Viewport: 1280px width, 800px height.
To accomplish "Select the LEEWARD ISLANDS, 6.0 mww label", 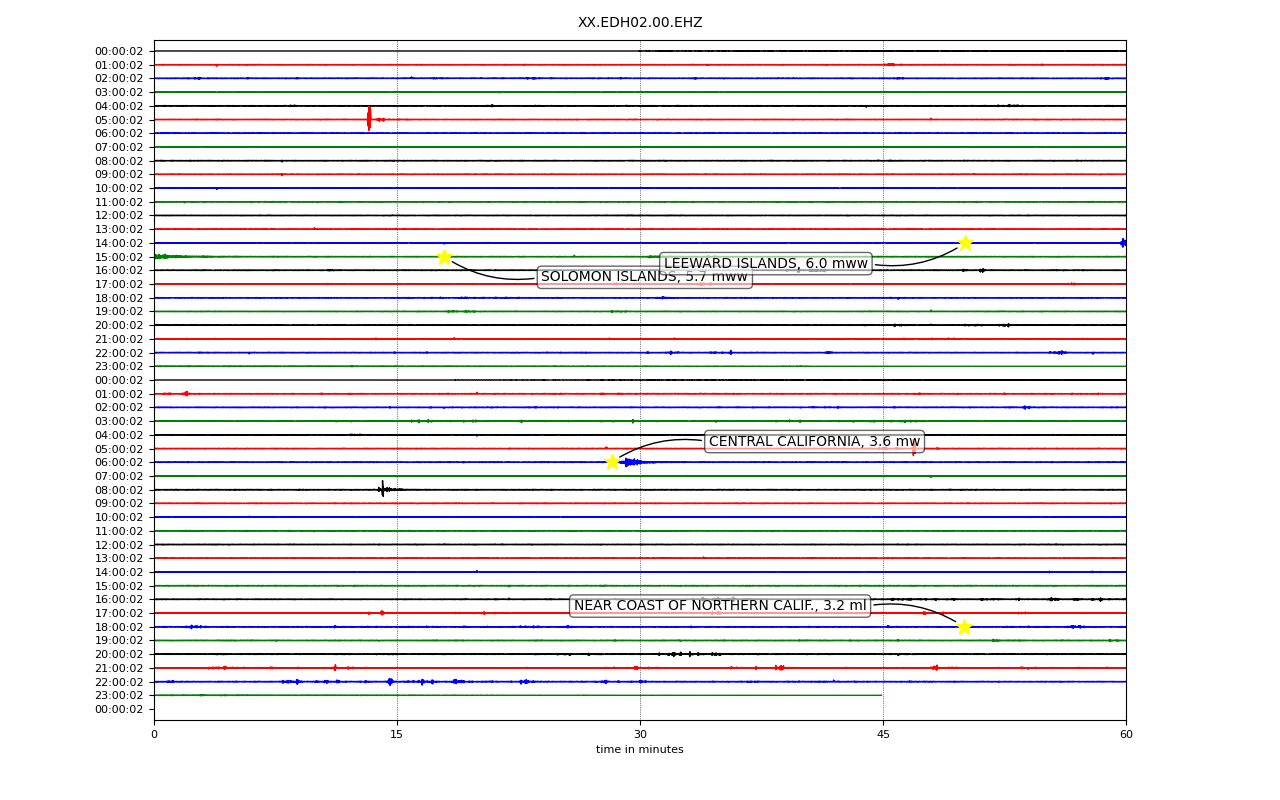I will pyautogui.click(x=766, y=264).
